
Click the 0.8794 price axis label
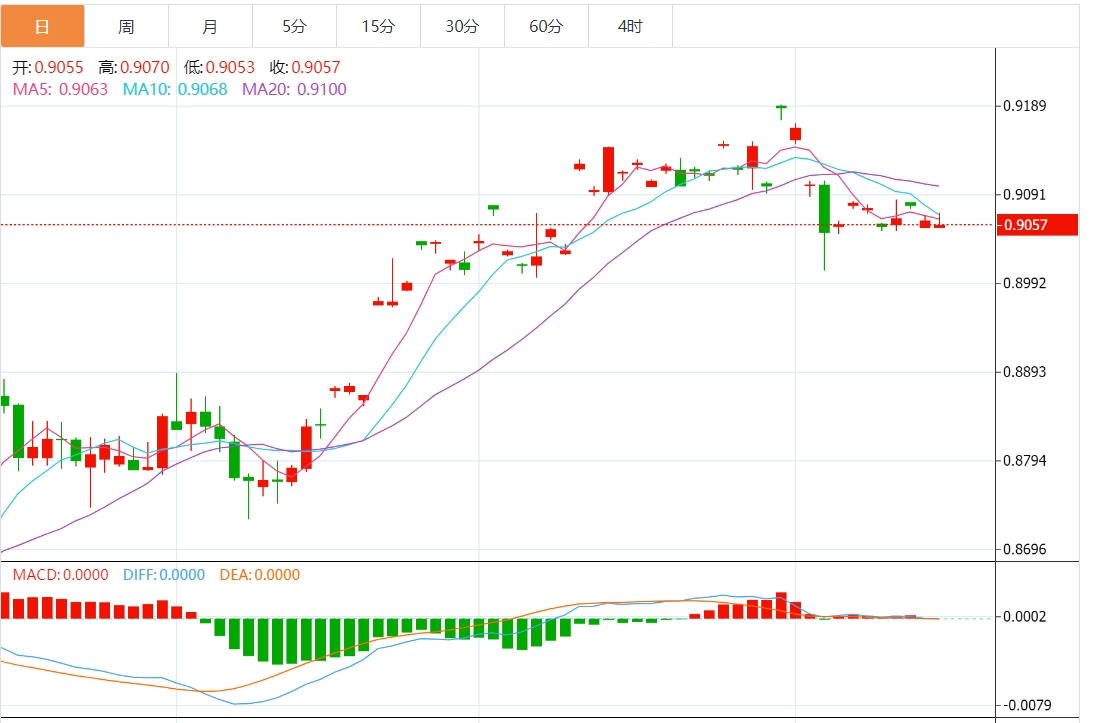pos(1025,461)
